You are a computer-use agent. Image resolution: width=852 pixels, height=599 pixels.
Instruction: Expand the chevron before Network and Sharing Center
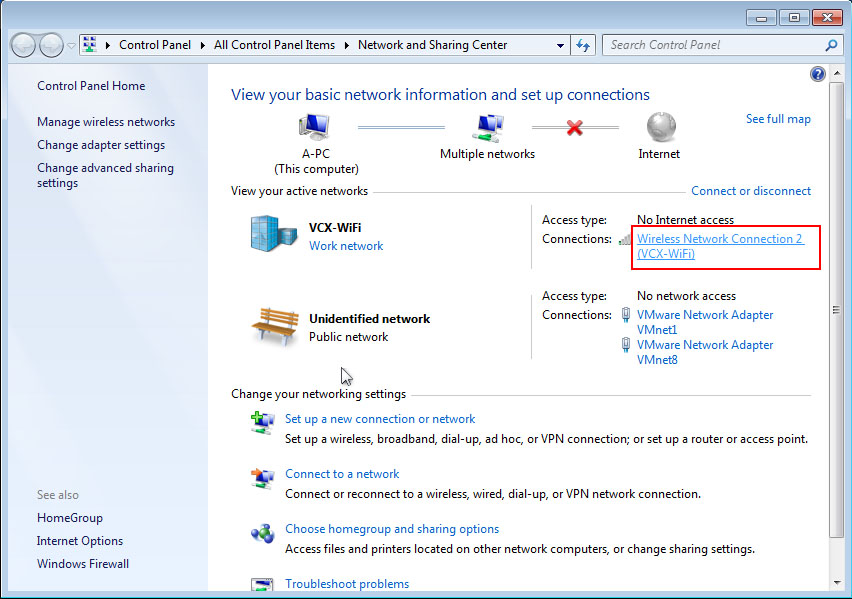click(x=347, y=45)
